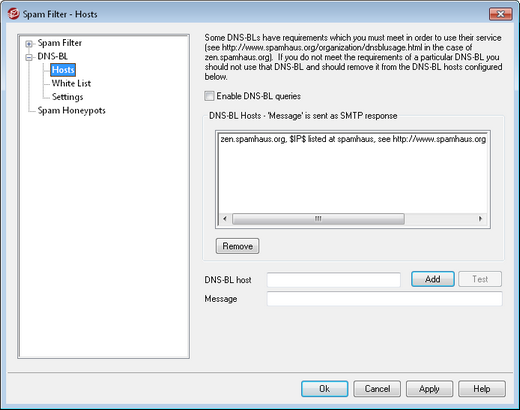Focus the DNS-BL host input field
Screen dimensions: 520x410
pyautogui.click(x=334, y=280)
